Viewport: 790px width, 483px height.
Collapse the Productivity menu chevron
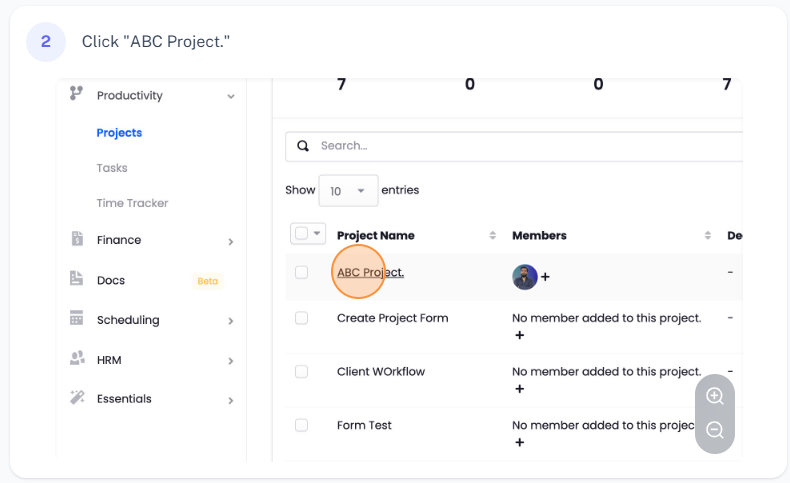pyautogui.click(x=231, y=96)
